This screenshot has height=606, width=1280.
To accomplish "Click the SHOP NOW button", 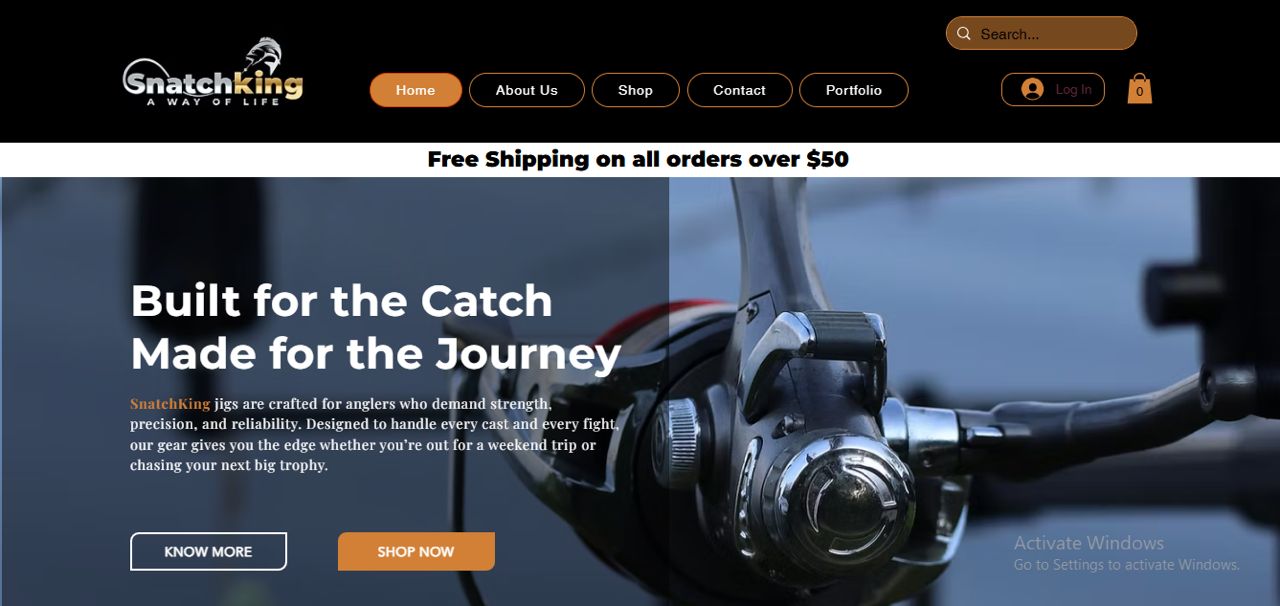I will point(416,551).
